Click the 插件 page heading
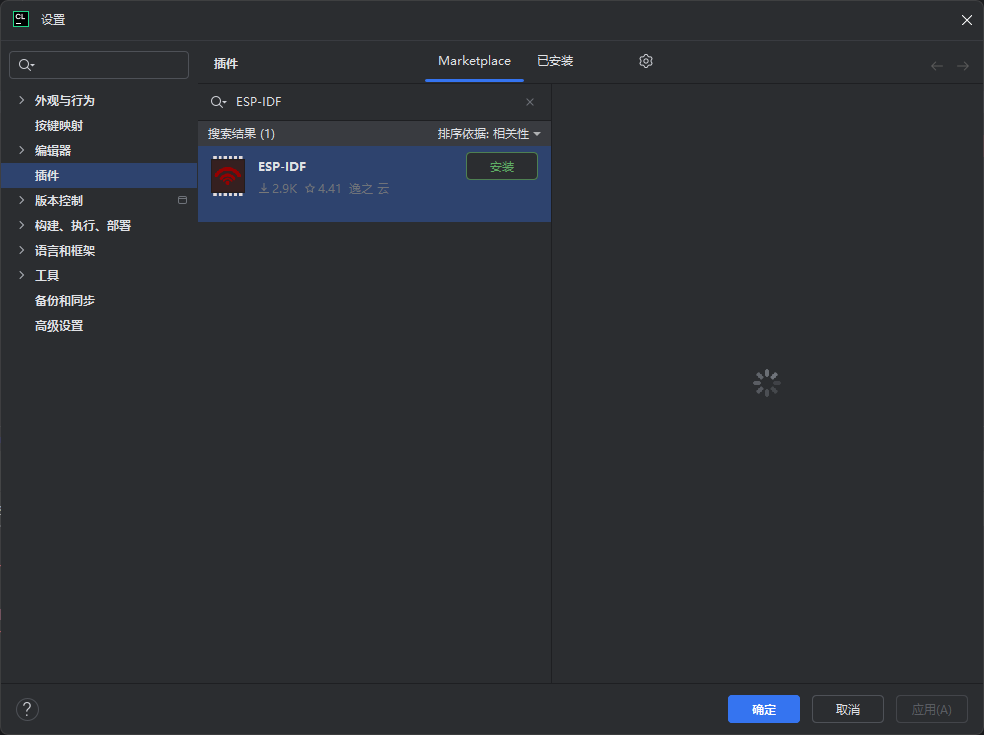 click(226, 63)
